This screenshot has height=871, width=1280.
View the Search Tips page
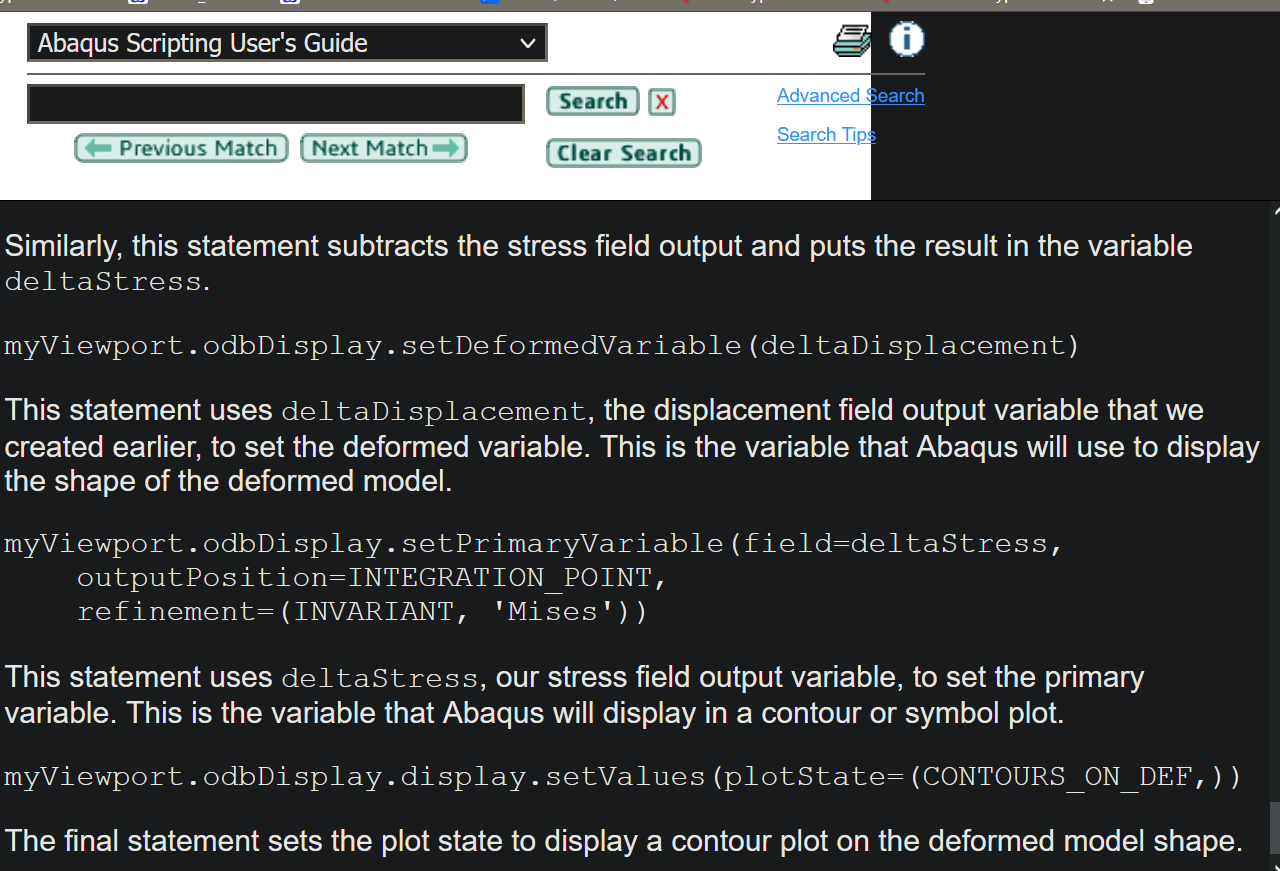pyautogui.click(x=826, y=134)
